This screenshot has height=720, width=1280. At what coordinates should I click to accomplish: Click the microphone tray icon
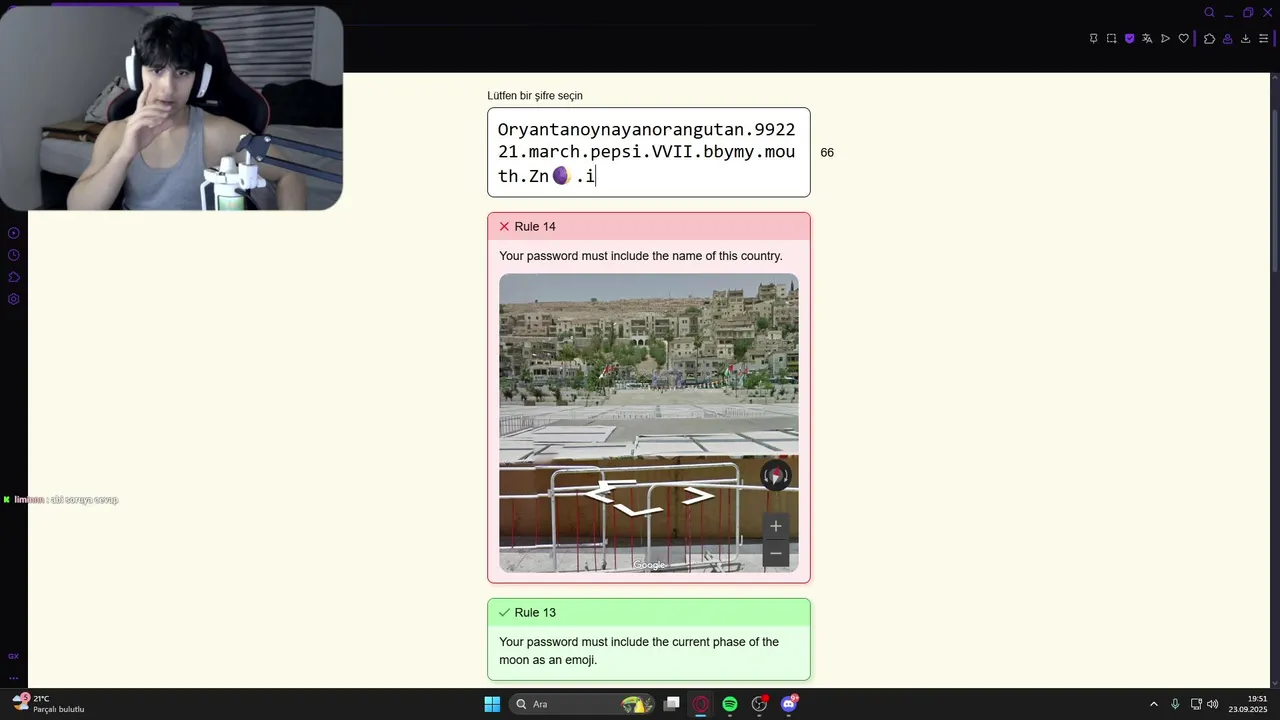tap(1175, 704)
